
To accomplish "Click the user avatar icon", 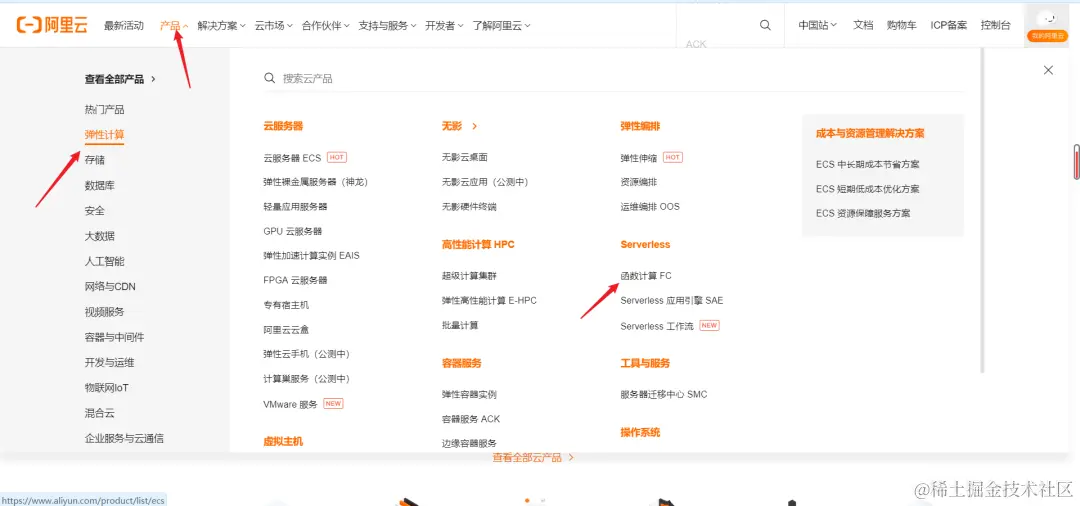I will tap(1047, 18).
